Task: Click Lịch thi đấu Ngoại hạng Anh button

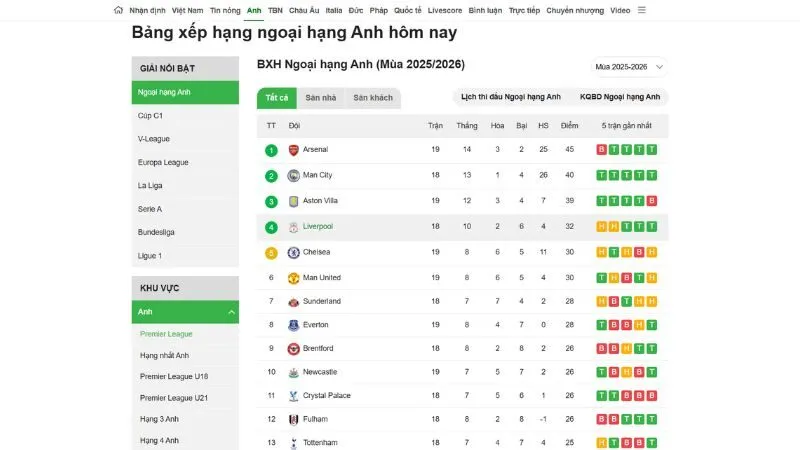Action: [510, 97]
